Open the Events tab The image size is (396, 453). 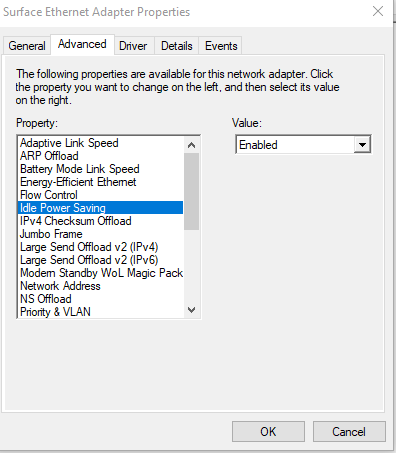coord(221,46)
